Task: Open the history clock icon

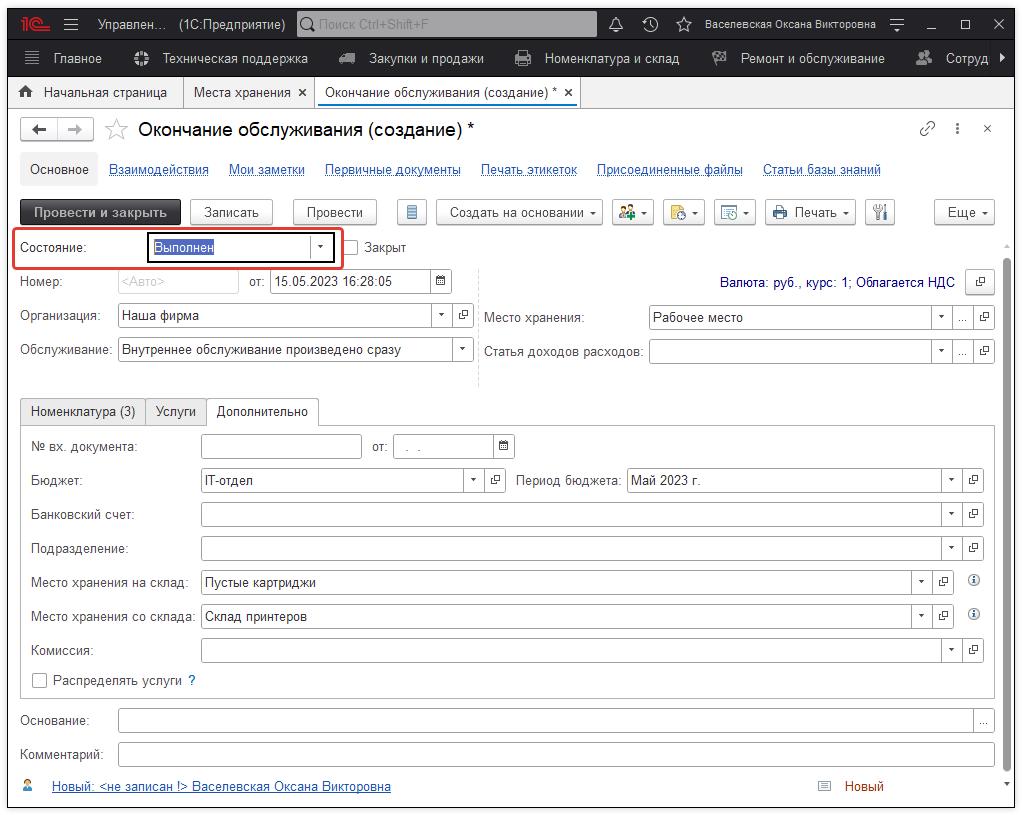Action: [x=650, y=24]
